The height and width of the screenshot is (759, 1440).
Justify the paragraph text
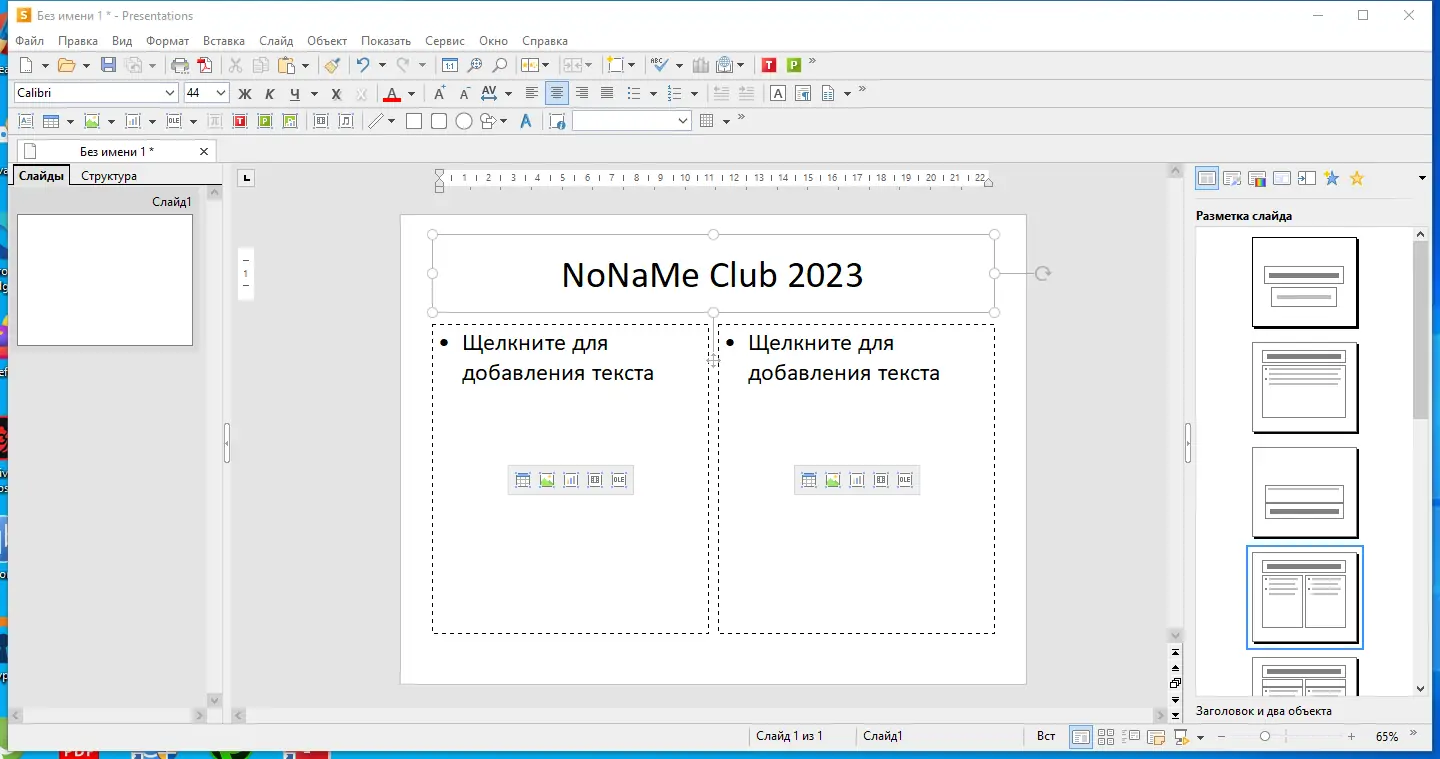[607, 93]
